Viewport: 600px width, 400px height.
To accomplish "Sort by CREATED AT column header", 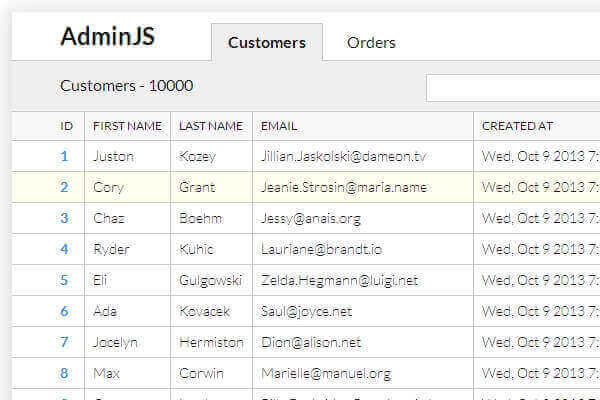I will click(517, 126).
